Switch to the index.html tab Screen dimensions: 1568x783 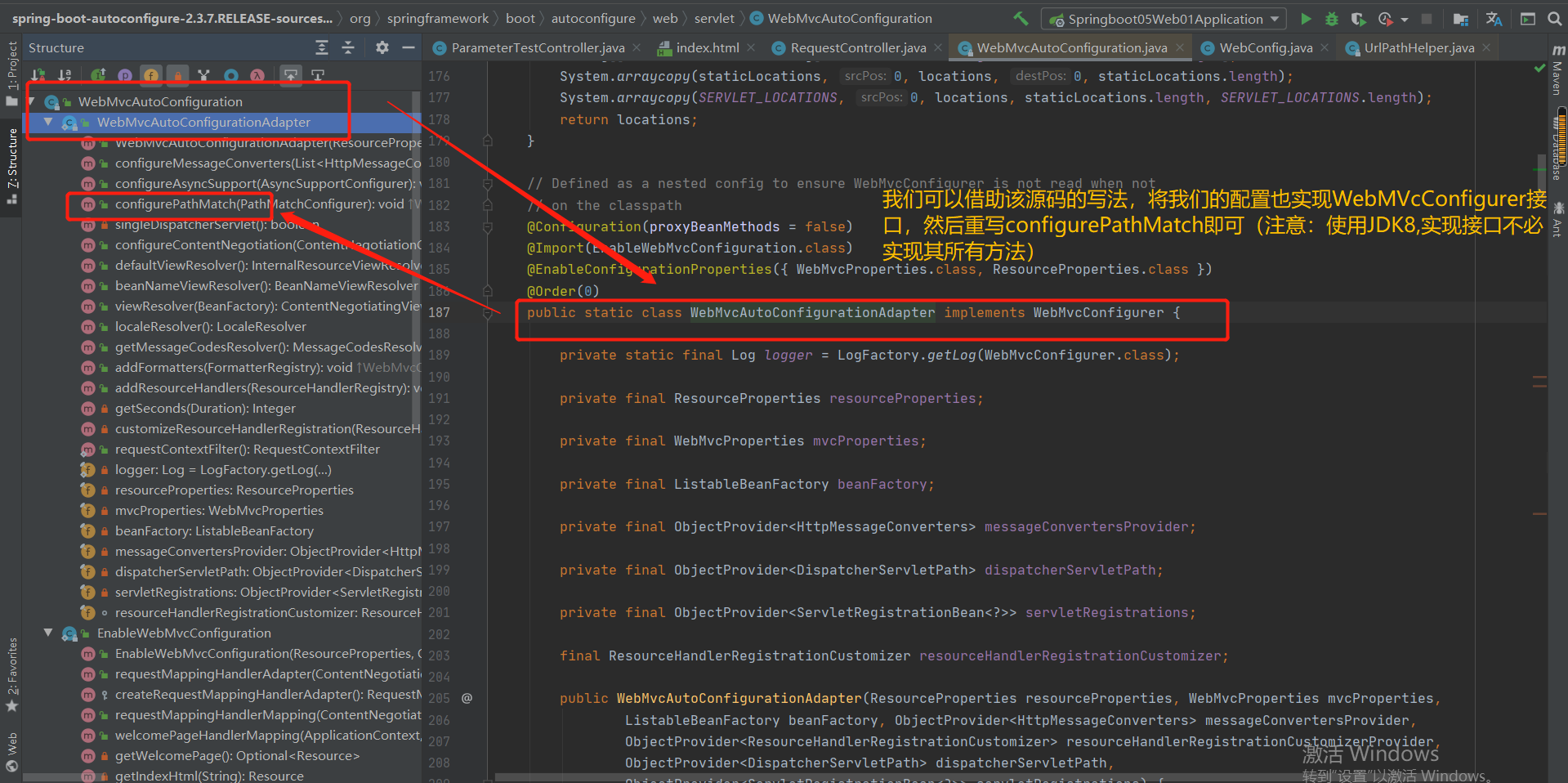coord(707,47)
